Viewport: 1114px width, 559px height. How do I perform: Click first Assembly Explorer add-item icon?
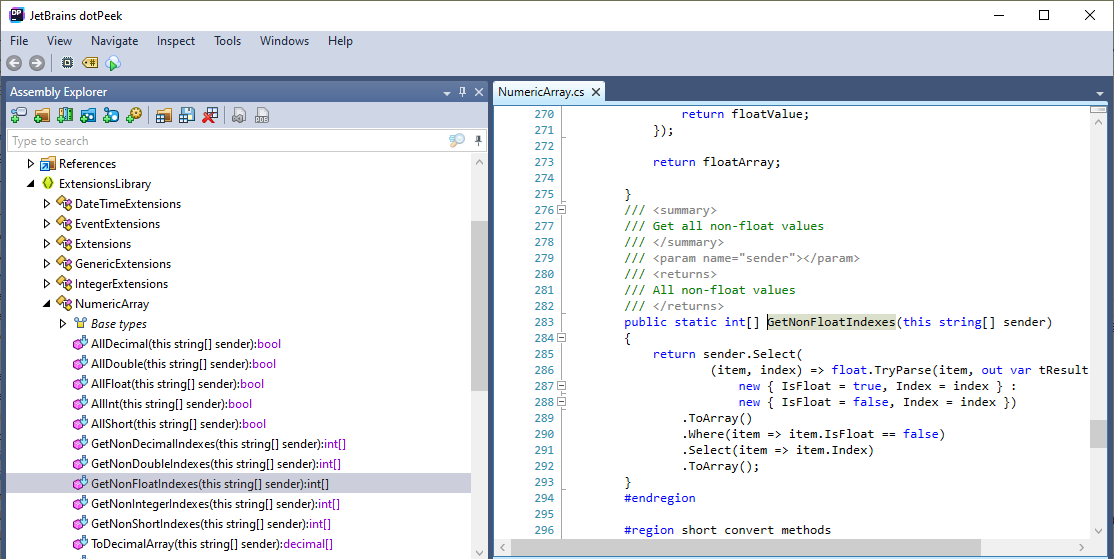pos(19,116)
